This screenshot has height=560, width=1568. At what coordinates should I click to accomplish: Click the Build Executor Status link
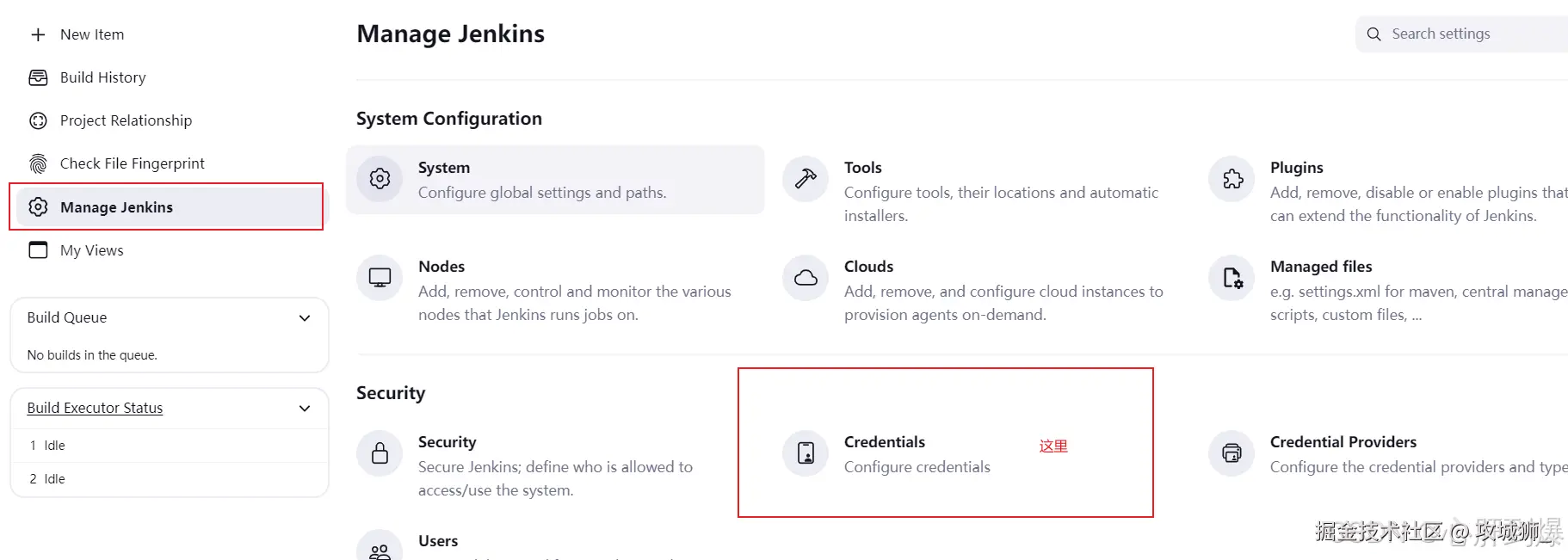pos(95,408)
